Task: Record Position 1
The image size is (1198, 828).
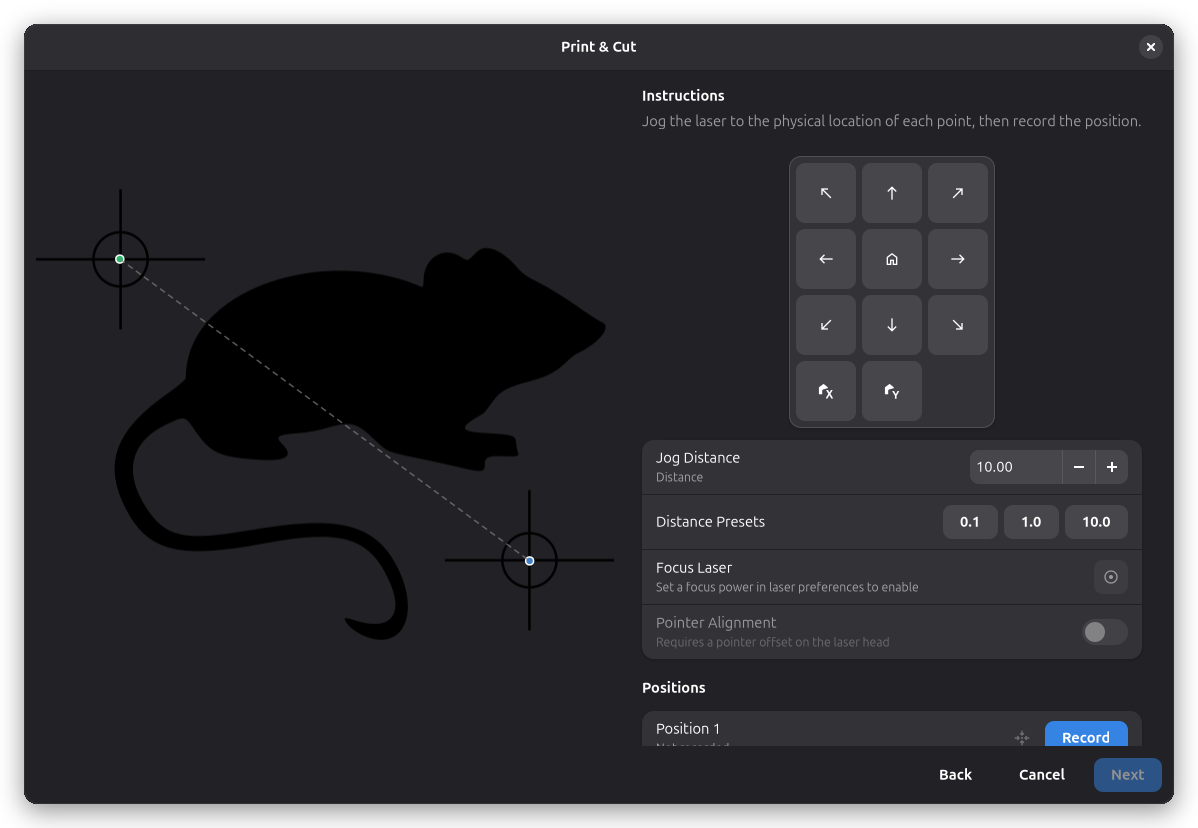Action: click(1086, 735)
